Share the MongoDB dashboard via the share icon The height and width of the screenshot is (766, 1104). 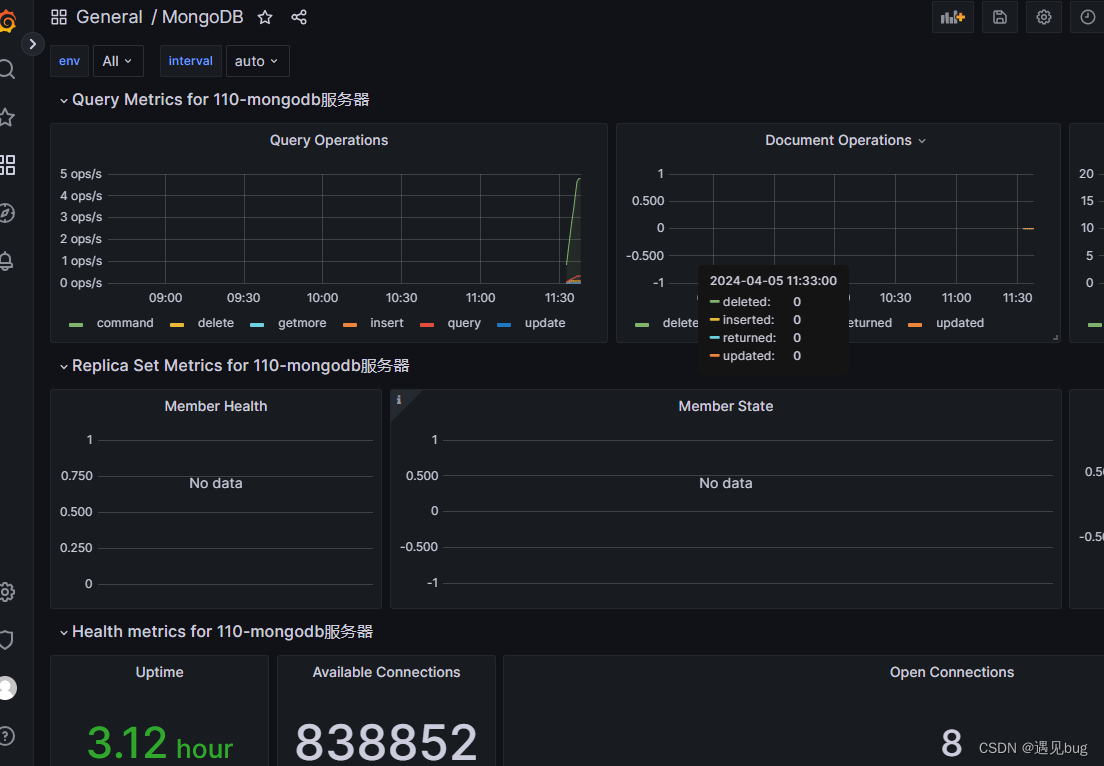coord(298,17)
